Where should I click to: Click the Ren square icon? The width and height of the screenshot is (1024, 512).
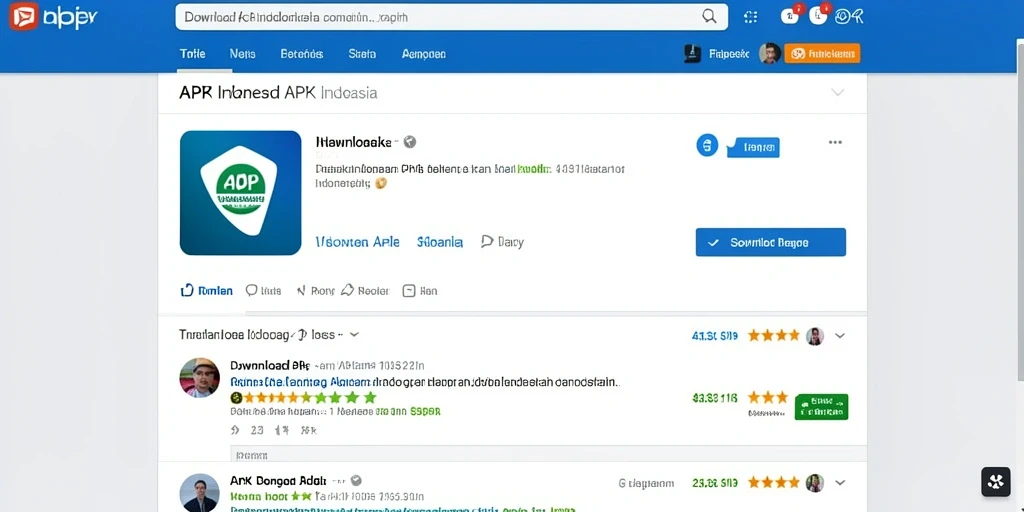(x=409, y=291)
